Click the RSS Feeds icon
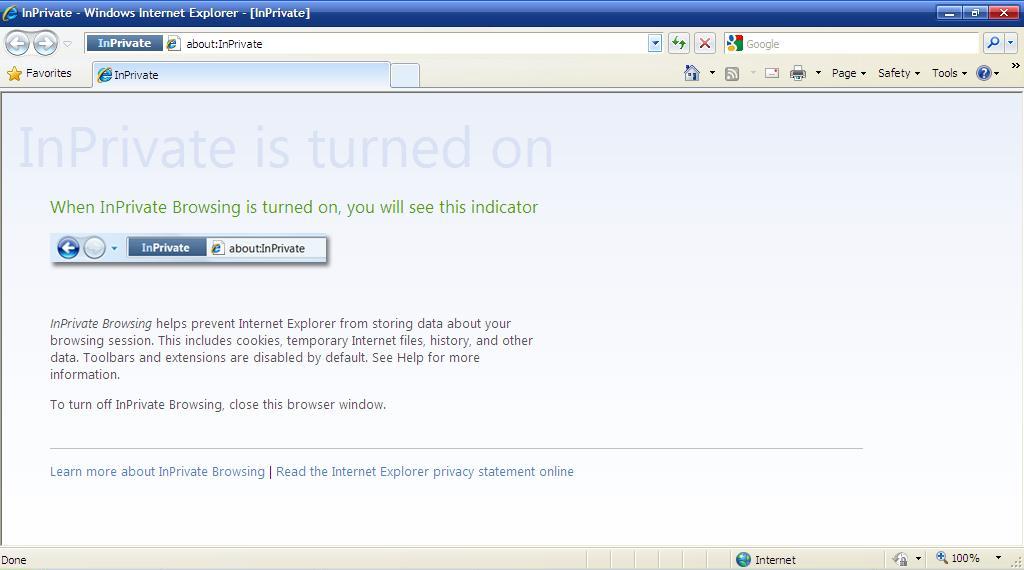Image resolution: width=1024 pixels, height=570 pixels. (732, 73)
